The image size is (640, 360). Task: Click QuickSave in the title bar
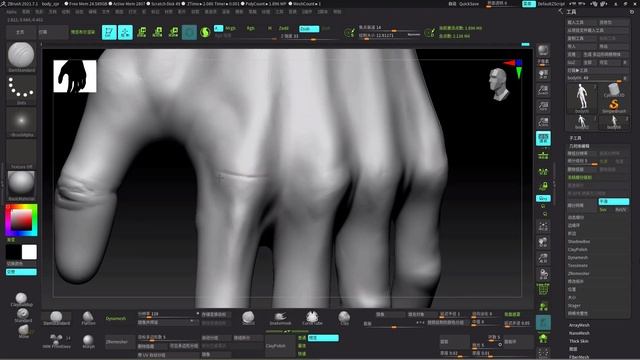(469, 4)
